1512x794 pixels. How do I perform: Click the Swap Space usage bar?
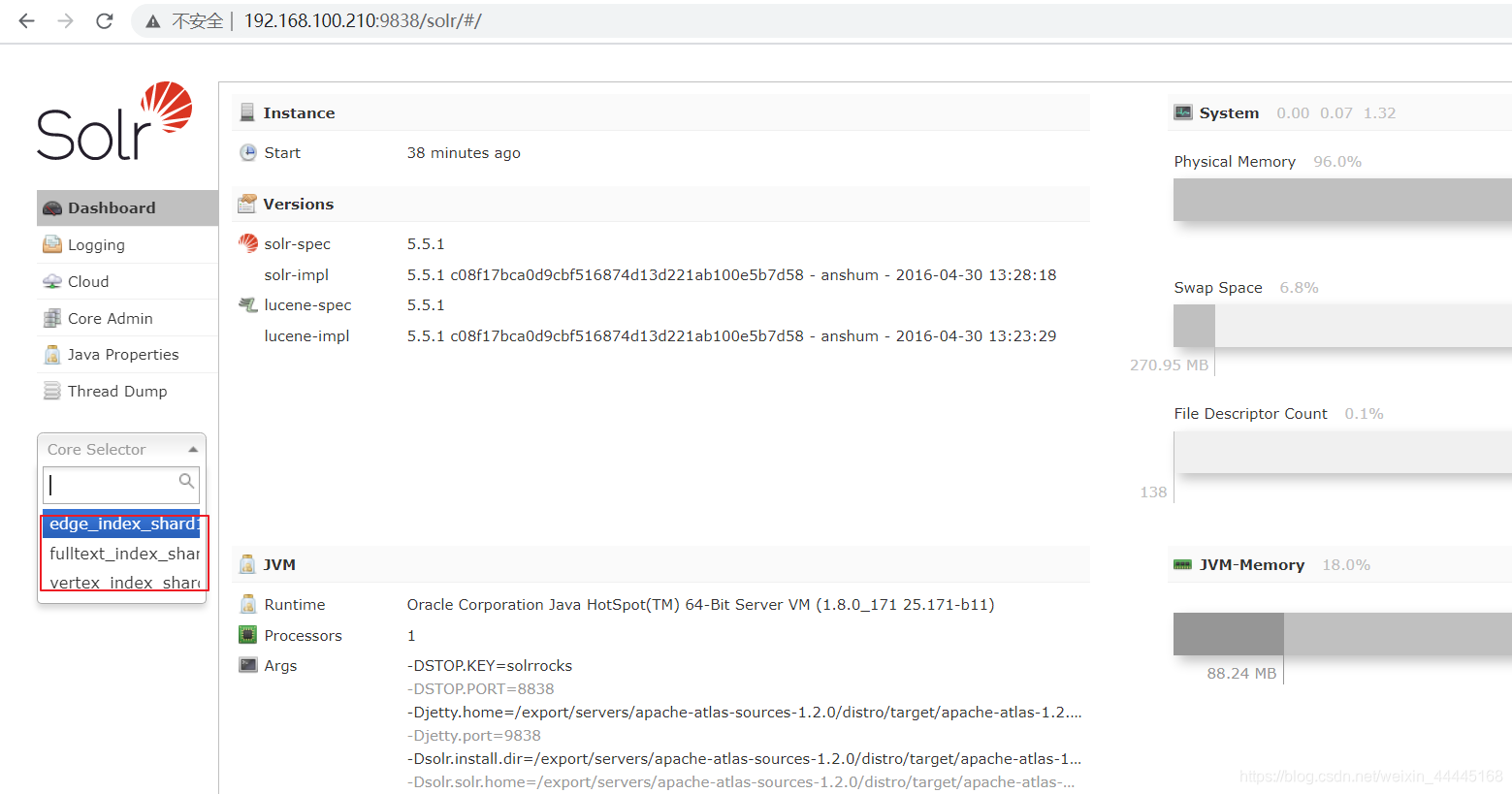coord(1342,326)
